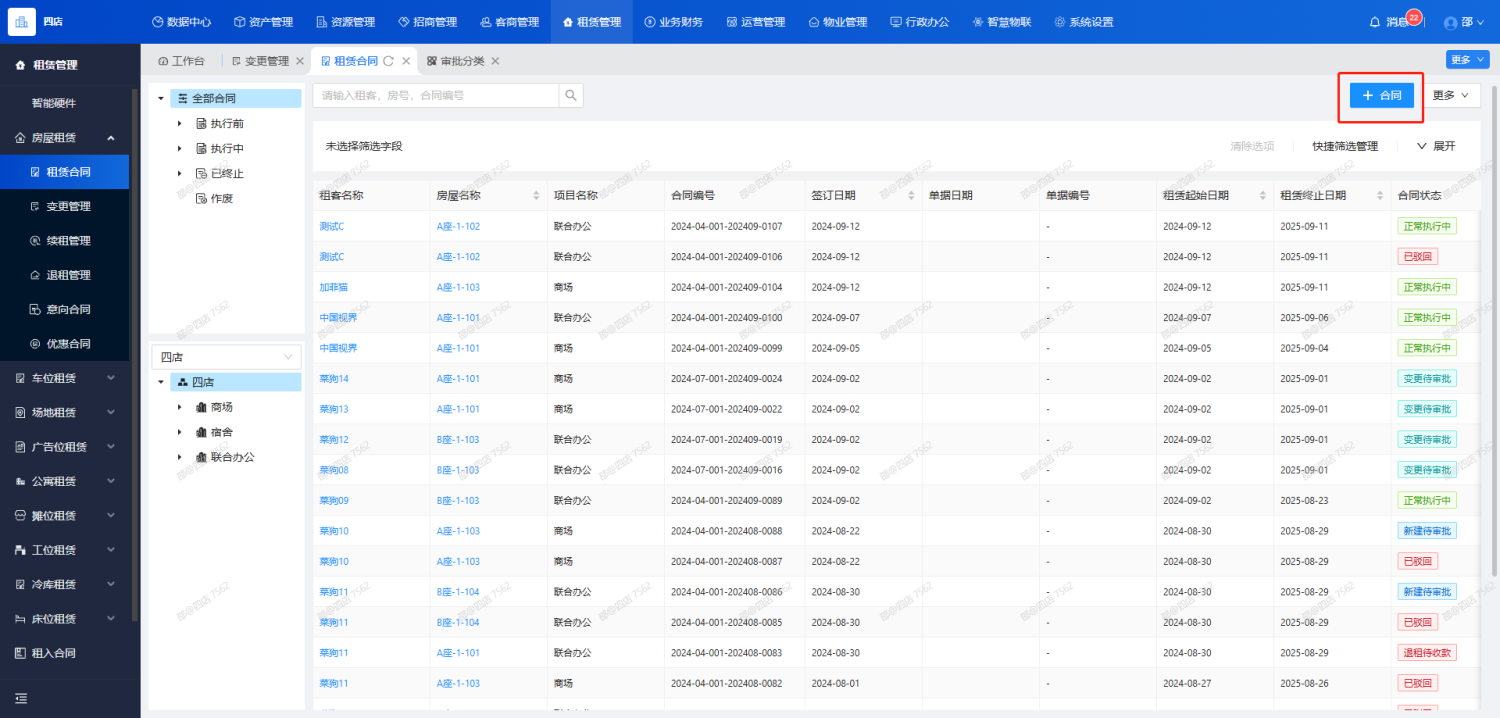Open 优惠合同 in sidebar
This screenshot has width=1500, height=718.
[69, 344]
